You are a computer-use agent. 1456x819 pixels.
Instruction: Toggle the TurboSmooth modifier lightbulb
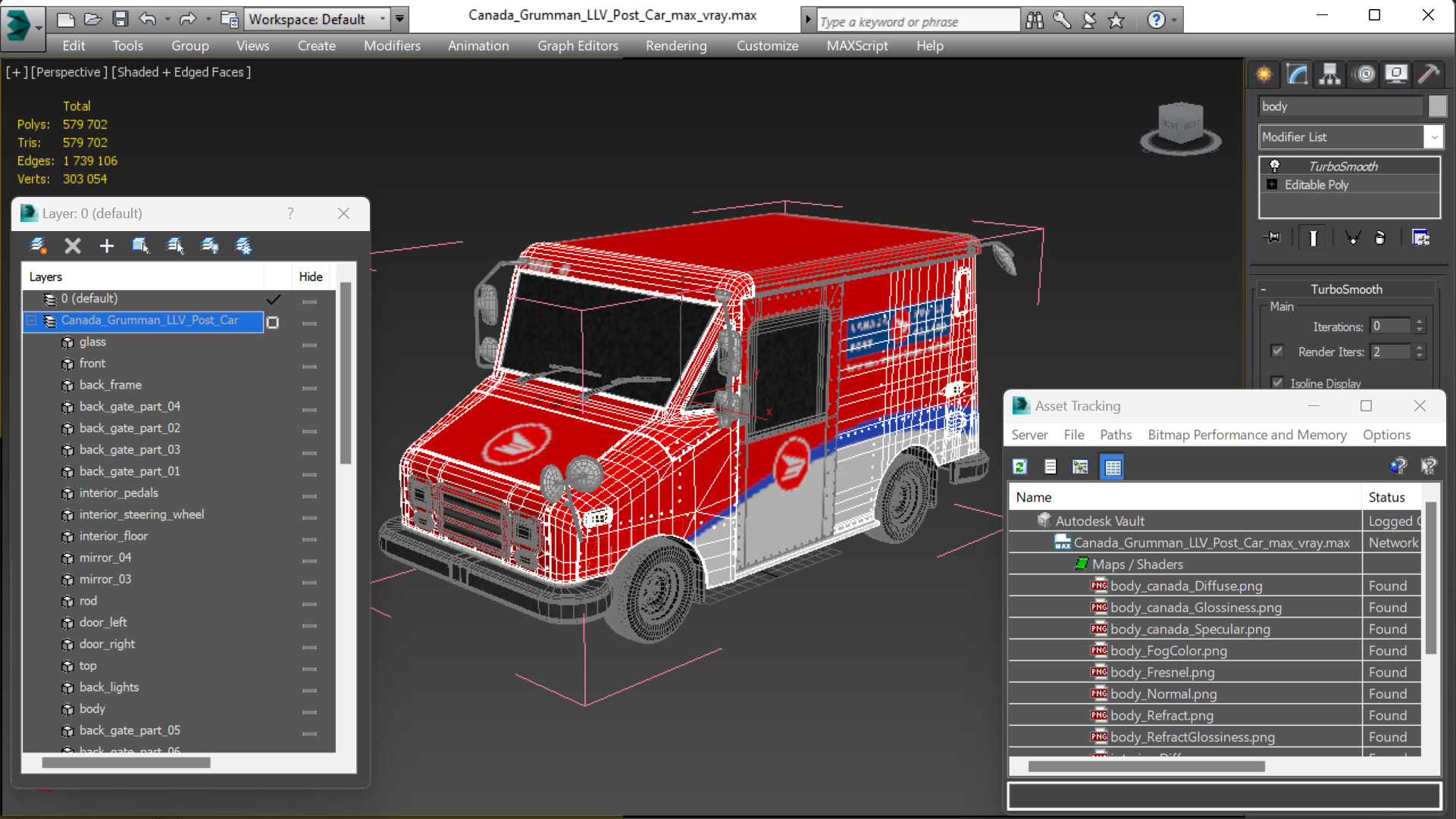1275,166
